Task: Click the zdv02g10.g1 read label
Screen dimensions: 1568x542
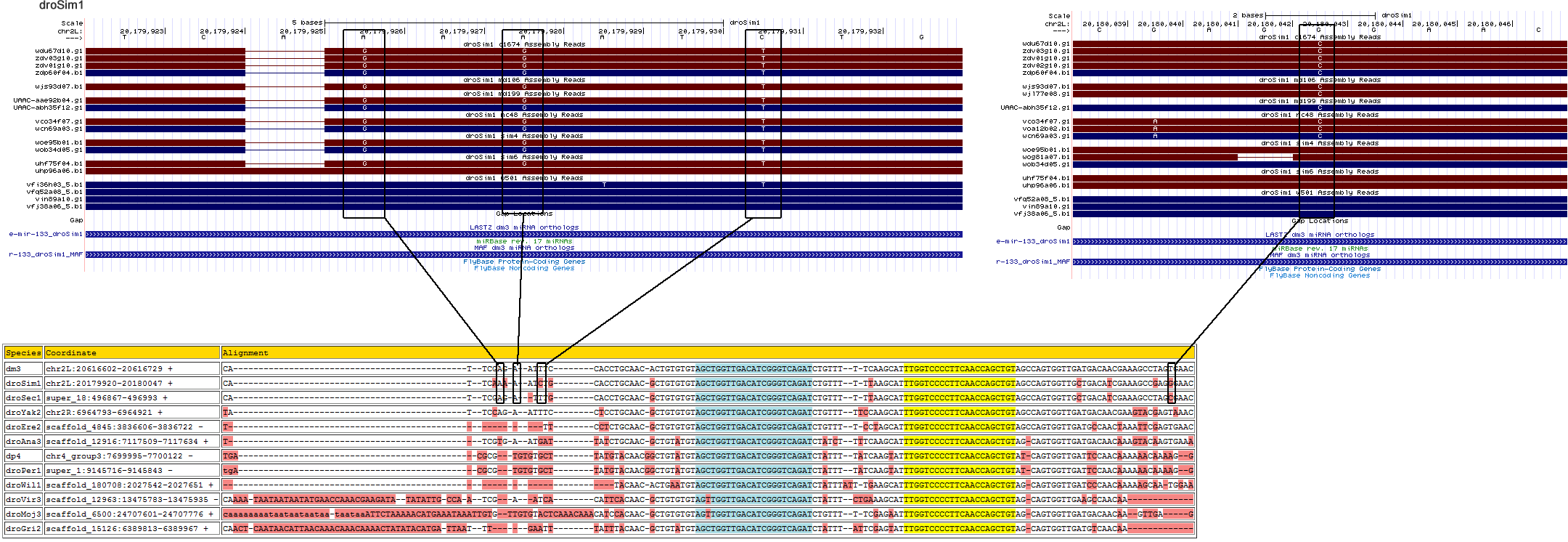Action: click(1045, 65)
